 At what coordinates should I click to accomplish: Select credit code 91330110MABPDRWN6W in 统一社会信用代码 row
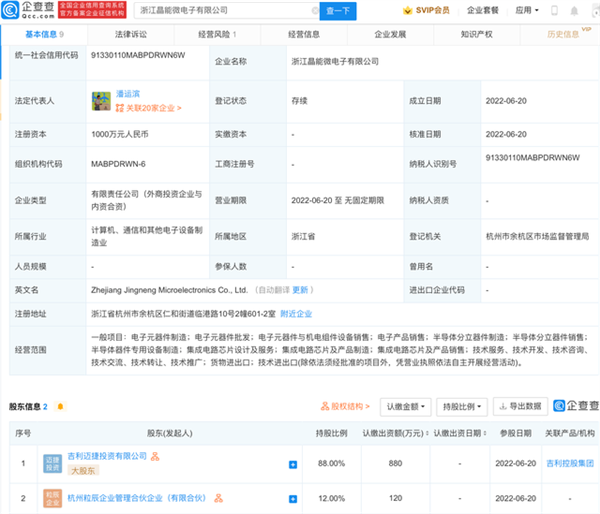[x=138, y=55]
